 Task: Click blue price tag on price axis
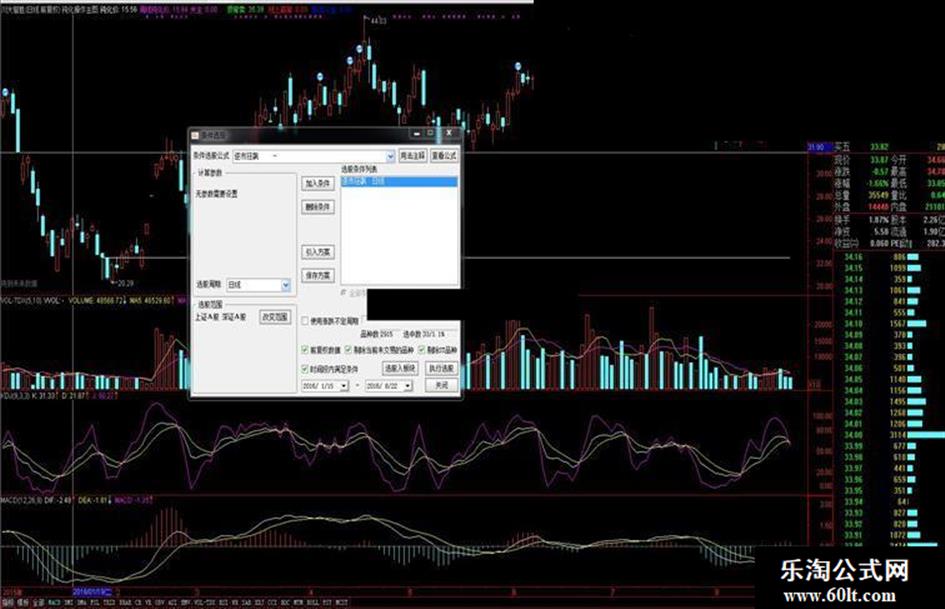click(x=819, y=148)
